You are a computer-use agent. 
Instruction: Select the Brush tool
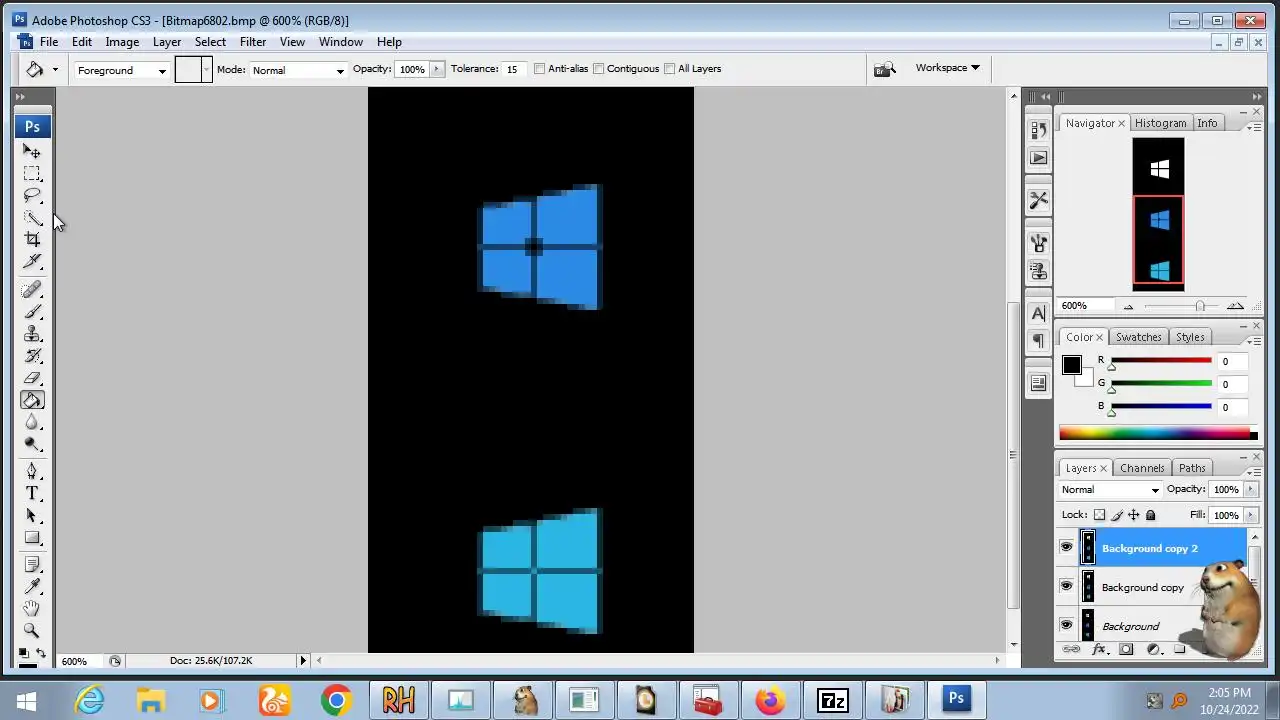32,312
